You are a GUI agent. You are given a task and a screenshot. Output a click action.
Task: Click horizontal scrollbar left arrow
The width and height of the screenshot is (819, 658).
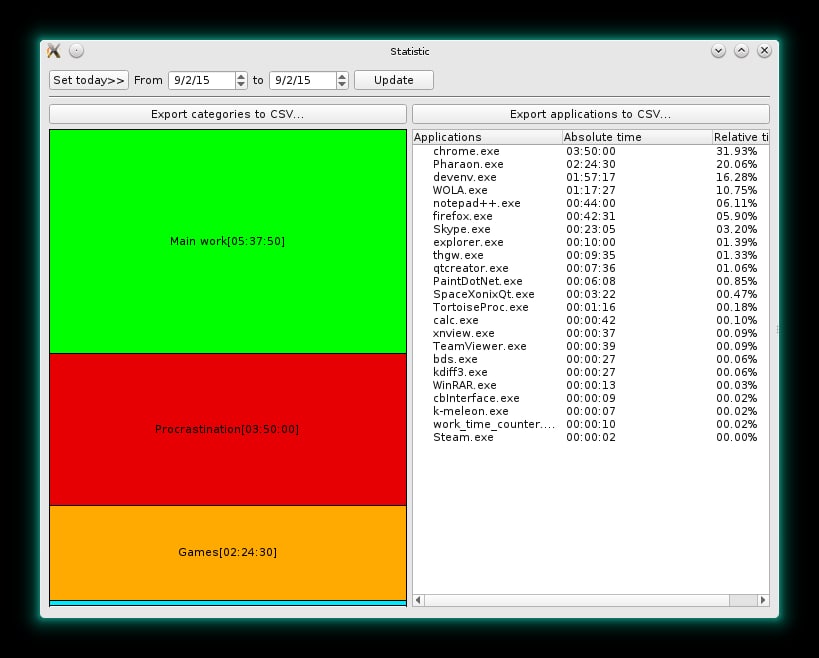pos(418,600)
